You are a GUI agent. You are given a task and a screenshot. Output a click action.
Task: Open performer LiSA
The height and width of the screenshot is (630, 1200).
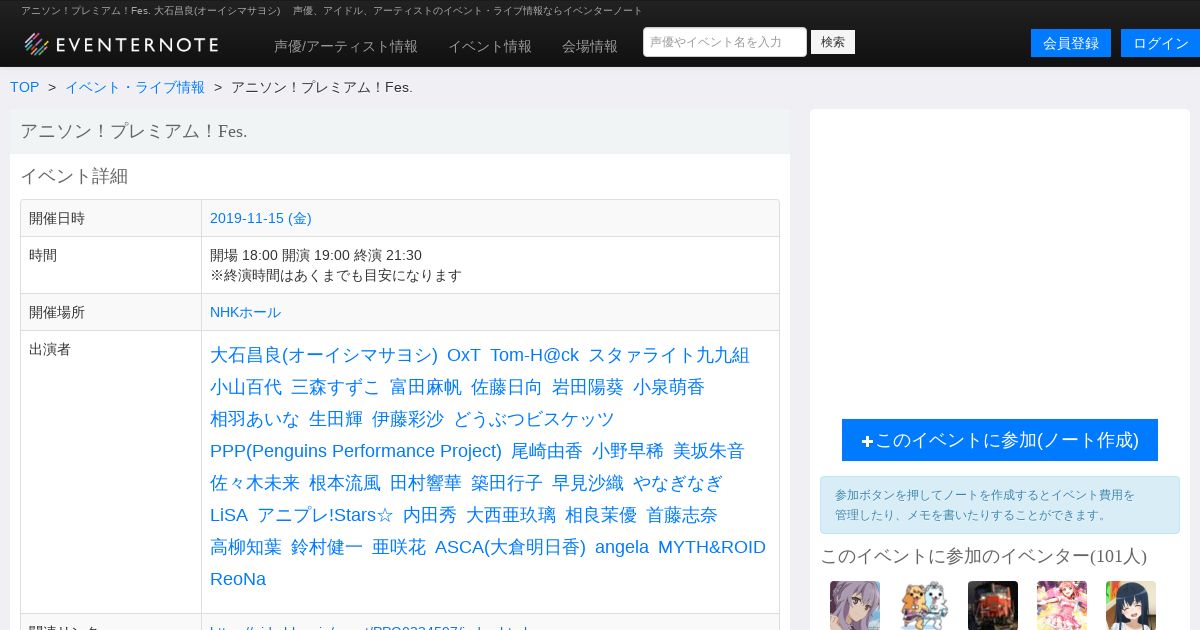(x=229, y=515)
